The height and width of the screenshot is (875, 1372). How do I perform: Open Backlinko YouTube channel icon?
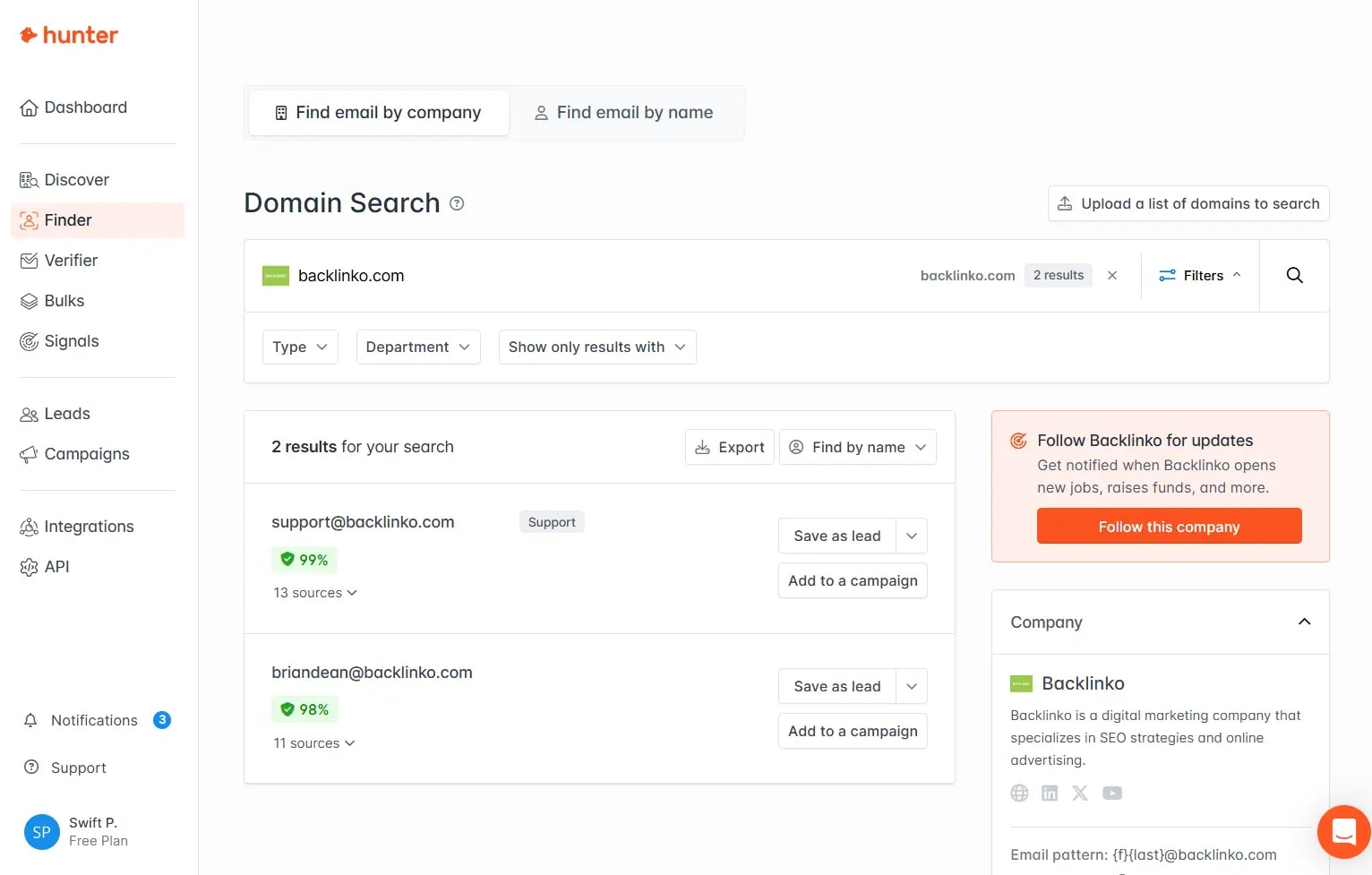[x=1112, y=794]
